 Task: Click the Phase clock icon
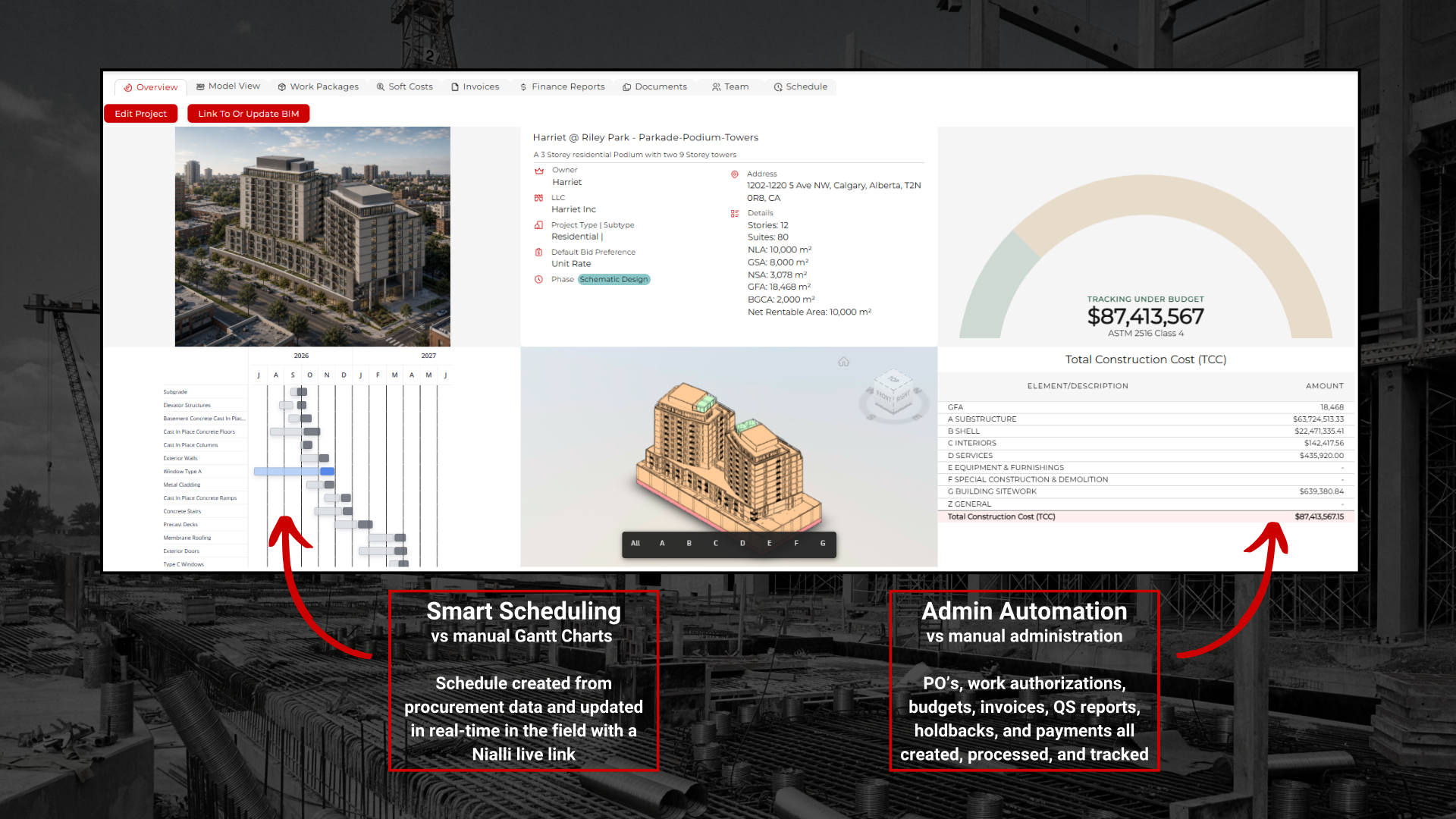click(x=538, y=279)
